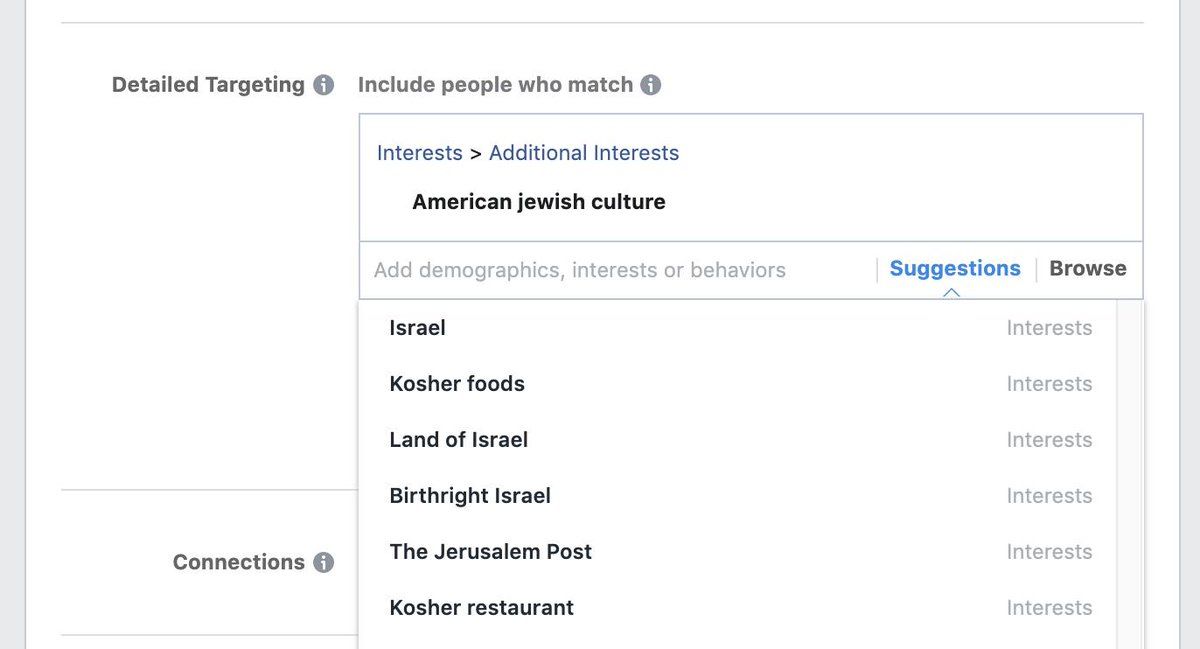1200x649 pixels.
Task: Select the Kosher restaurant suggestion
Action: click(740, 608)
